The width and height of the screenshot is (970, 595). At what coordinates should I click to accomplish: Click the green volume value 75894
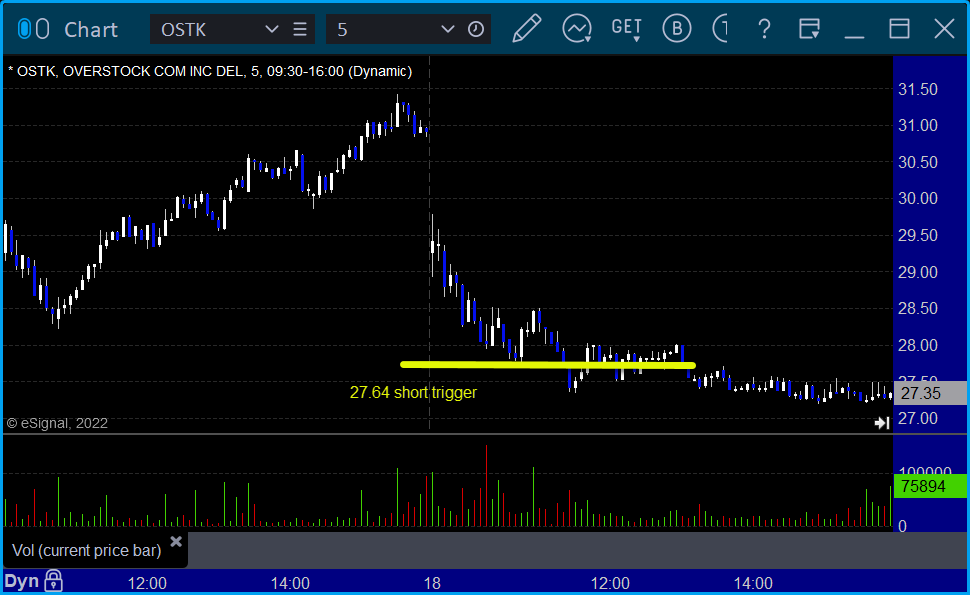point(930,486)
